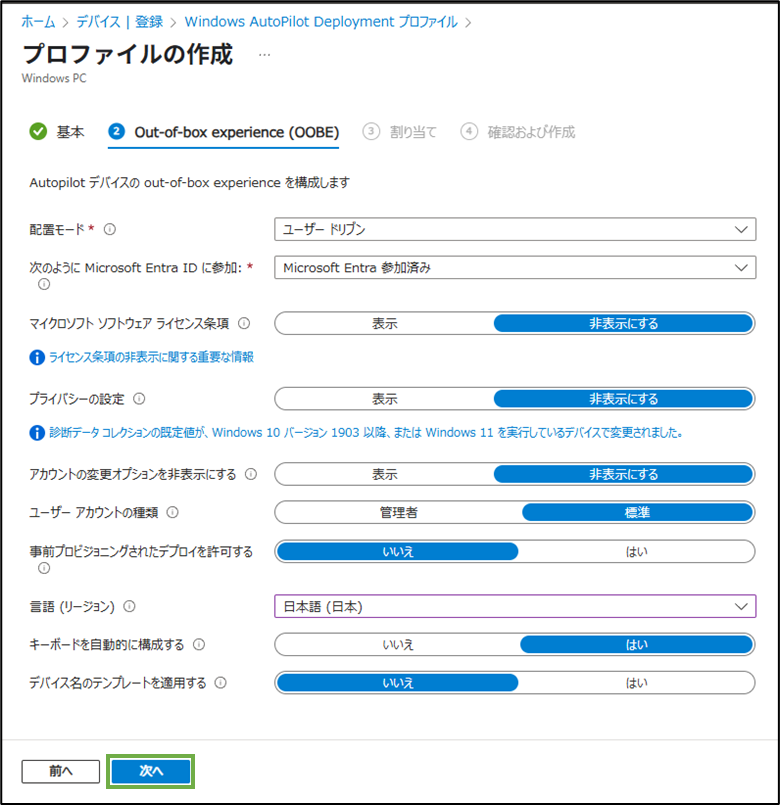Viewport: 780px width, 805px height.
Task: Click info icon under 事前プロビジョニングされたデプロイを許可する
Action: click(44, 568)
